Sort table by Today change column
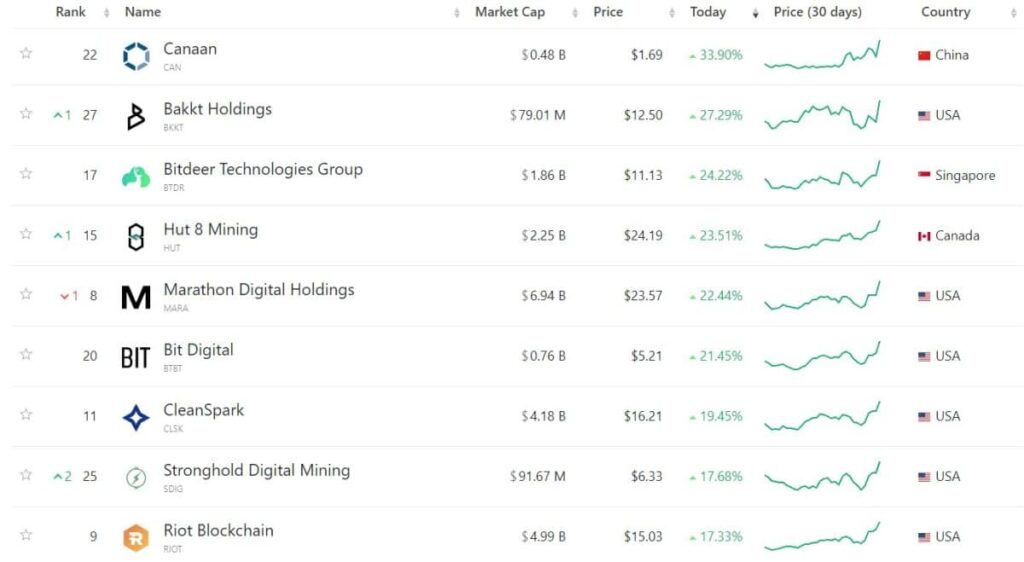Image resolution: width=1024 pixels, height=562 pixels. [x=708, y=12]
